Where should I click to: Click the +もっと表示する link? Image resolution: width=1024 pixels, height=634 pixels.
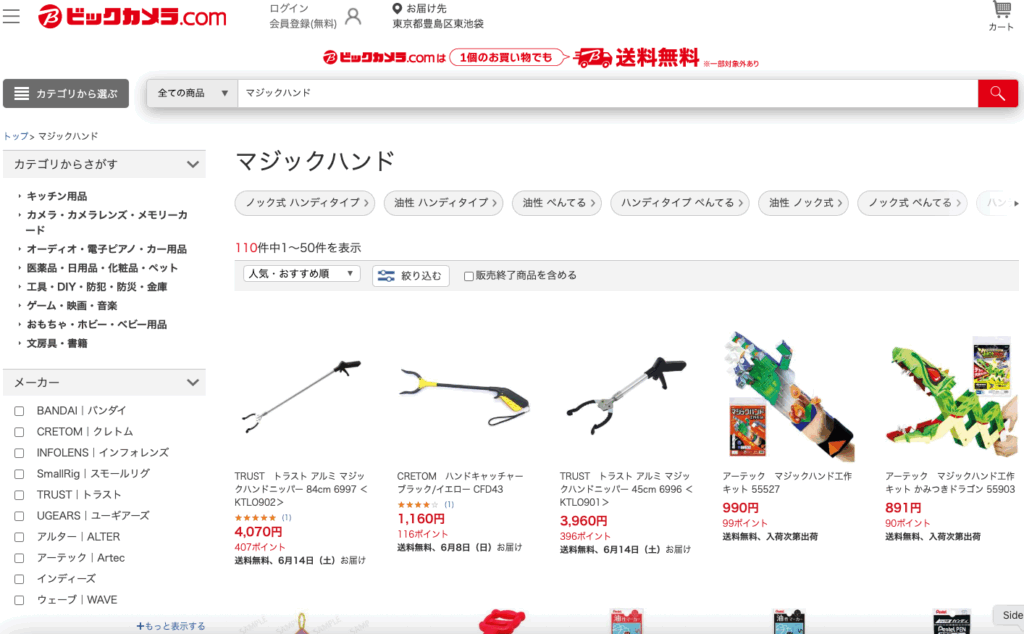tap(171, 626)
